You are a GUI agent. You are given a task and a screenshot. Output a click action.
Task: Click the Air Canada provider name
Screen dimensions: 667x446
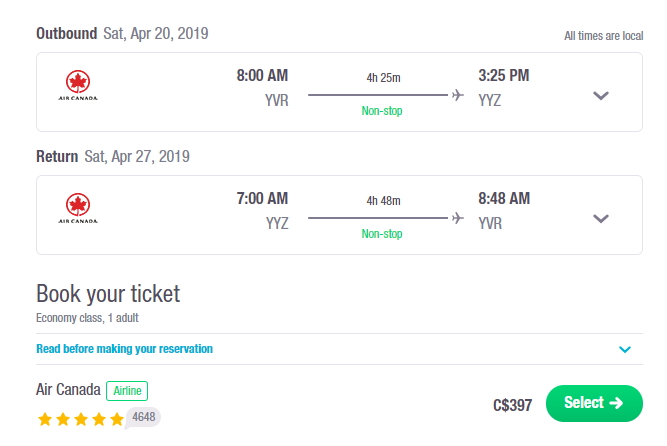click(x=68, y=389)
